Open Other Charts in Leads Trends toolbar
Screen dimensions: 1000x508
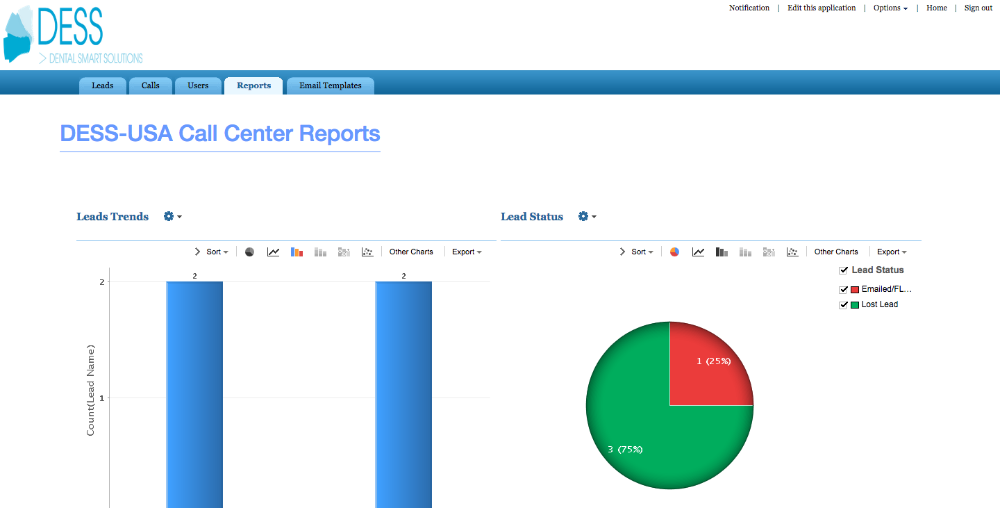coord(411,252)
